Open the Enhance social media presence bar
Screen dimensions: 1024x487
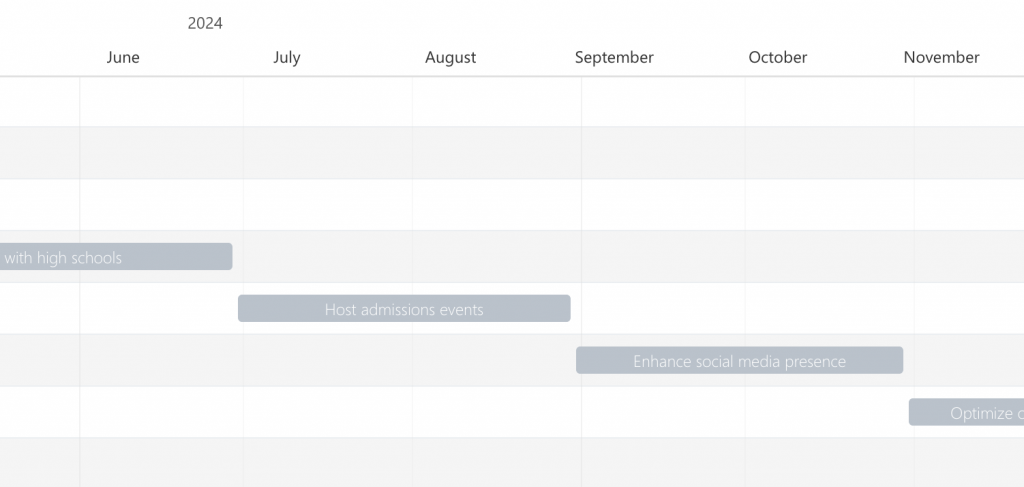point(739,360)
